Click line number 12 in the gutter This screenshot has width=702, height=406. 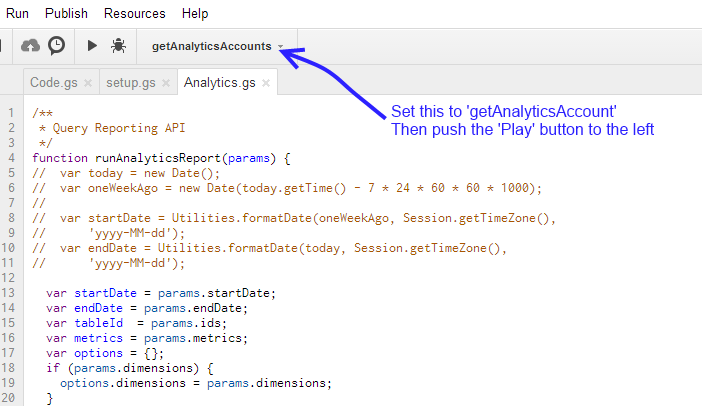tap(8, 278)
